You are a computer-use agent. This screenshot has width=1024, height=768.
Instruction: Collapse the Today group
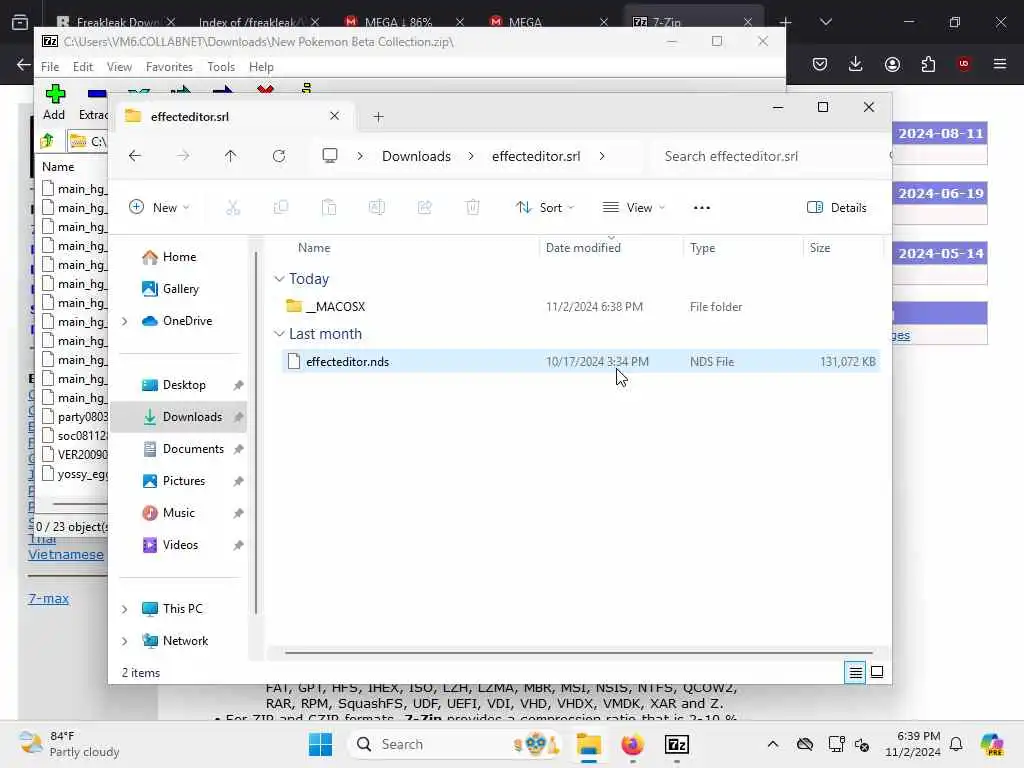[x=279, y=279]
